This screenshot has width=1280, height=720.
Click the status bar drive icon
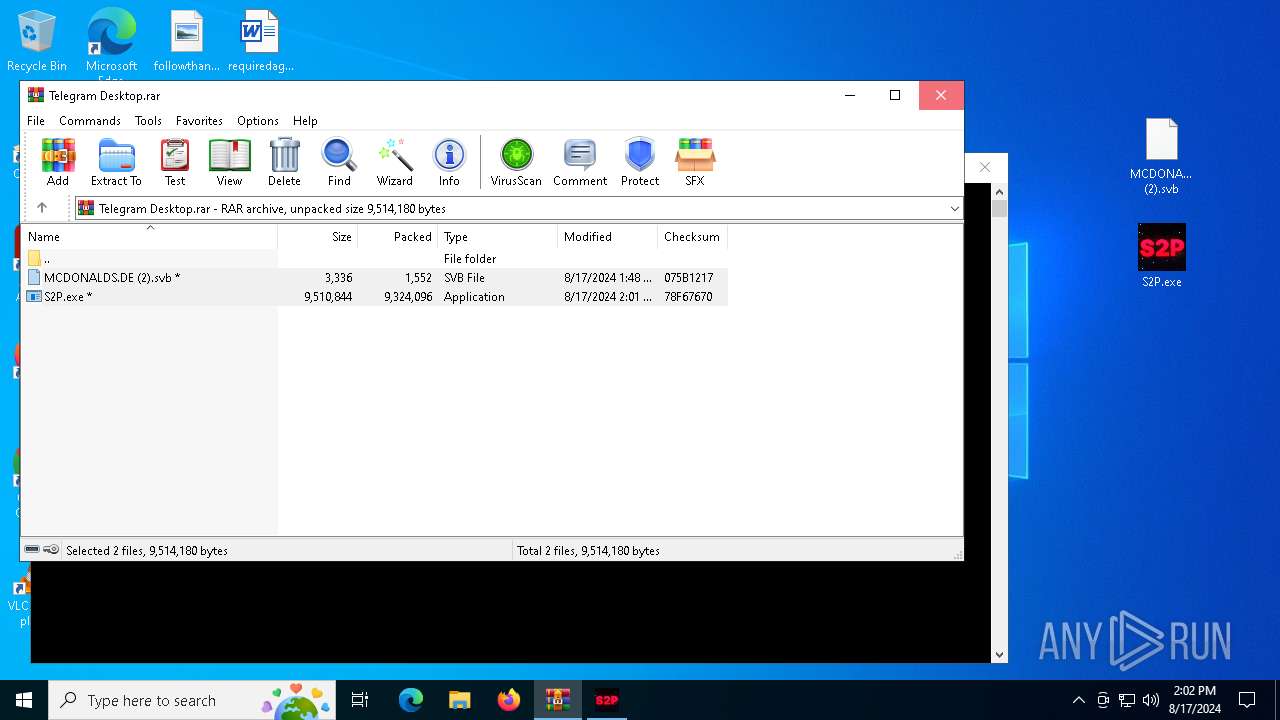coord(32,550)
